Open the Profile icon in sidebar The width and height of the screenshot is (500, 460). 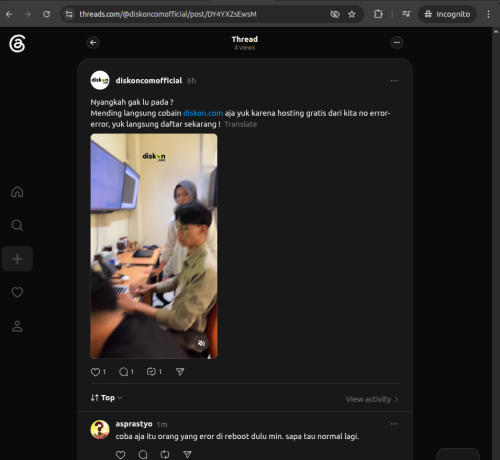coord(17,326)
